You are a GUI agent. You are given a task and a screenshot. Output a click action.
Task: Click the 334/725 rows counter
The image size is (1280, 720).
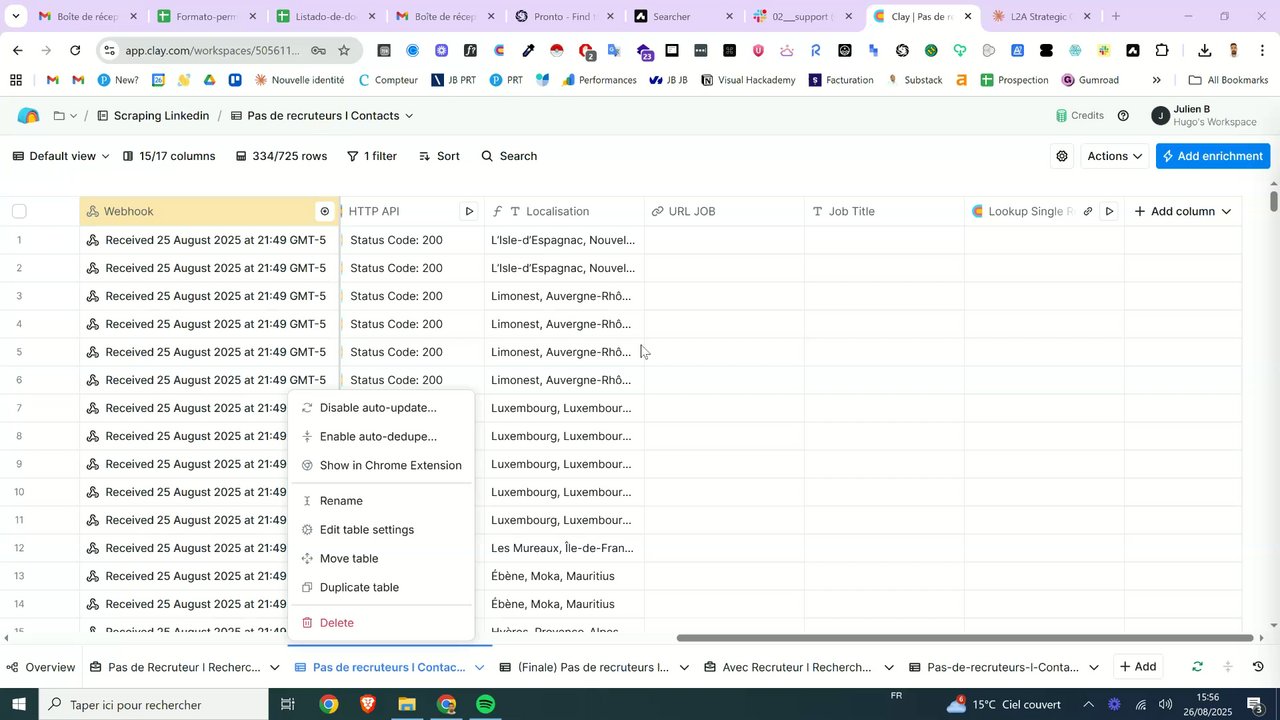point(281,156)
